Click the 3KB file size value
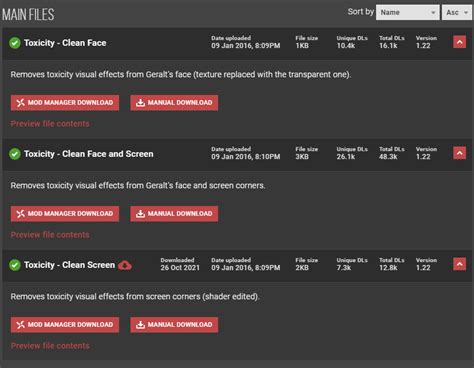The height and width of the screenshot is (368, 474). [x=302, y=157]
